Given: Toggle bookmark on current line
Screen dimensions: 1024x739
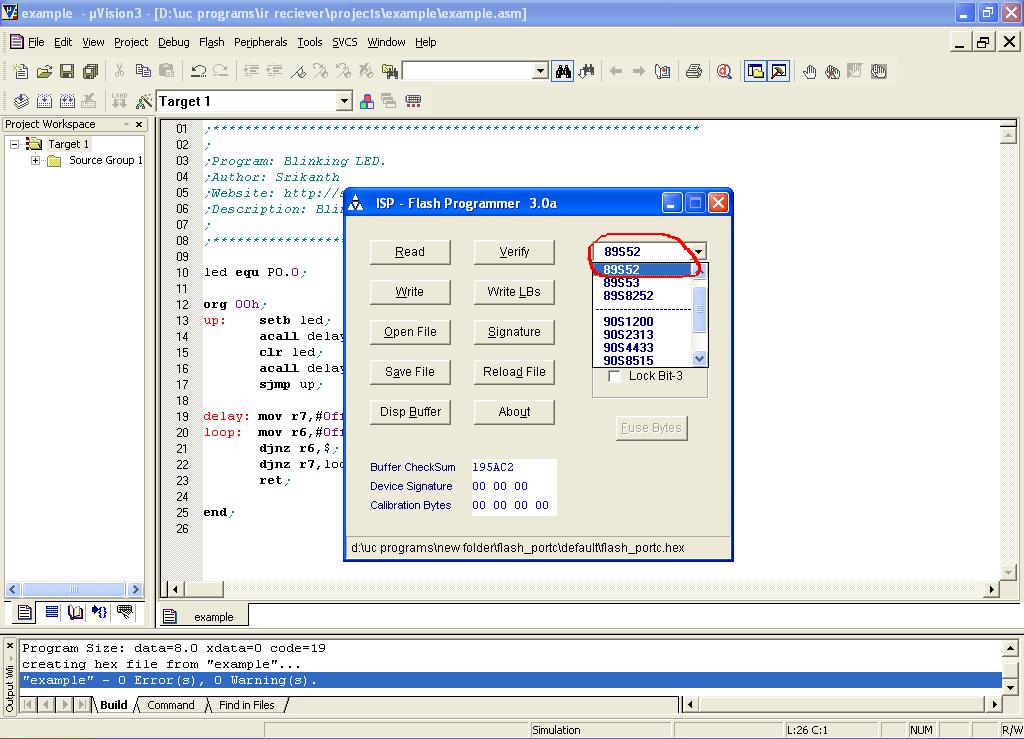Looking at the screenshot, I should [298, 71].
